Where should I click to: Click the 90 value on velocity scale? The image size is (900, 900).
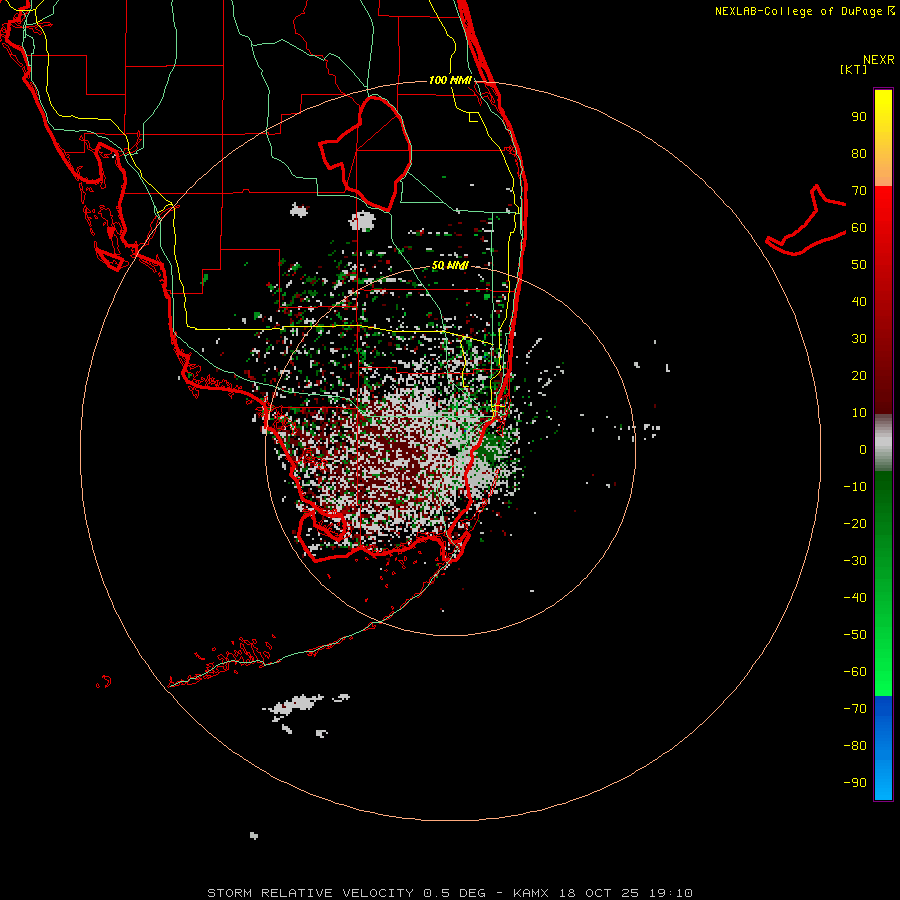(859, 117)
